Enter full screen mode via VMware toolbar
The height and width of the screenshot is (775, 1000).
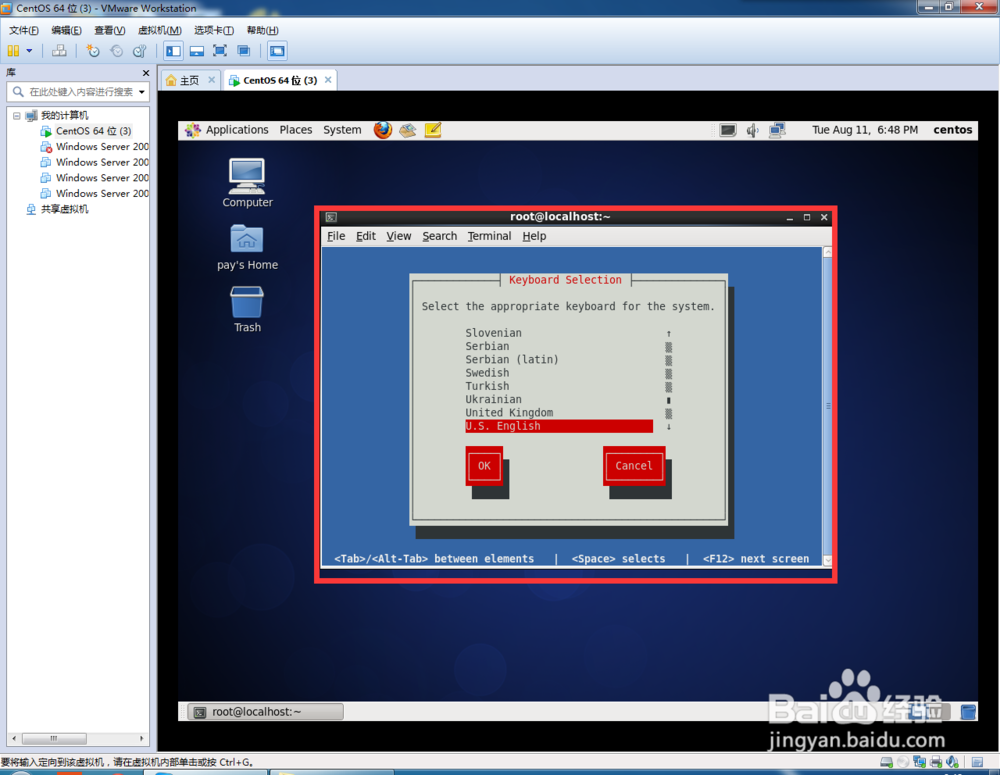(x=222, y=52)
